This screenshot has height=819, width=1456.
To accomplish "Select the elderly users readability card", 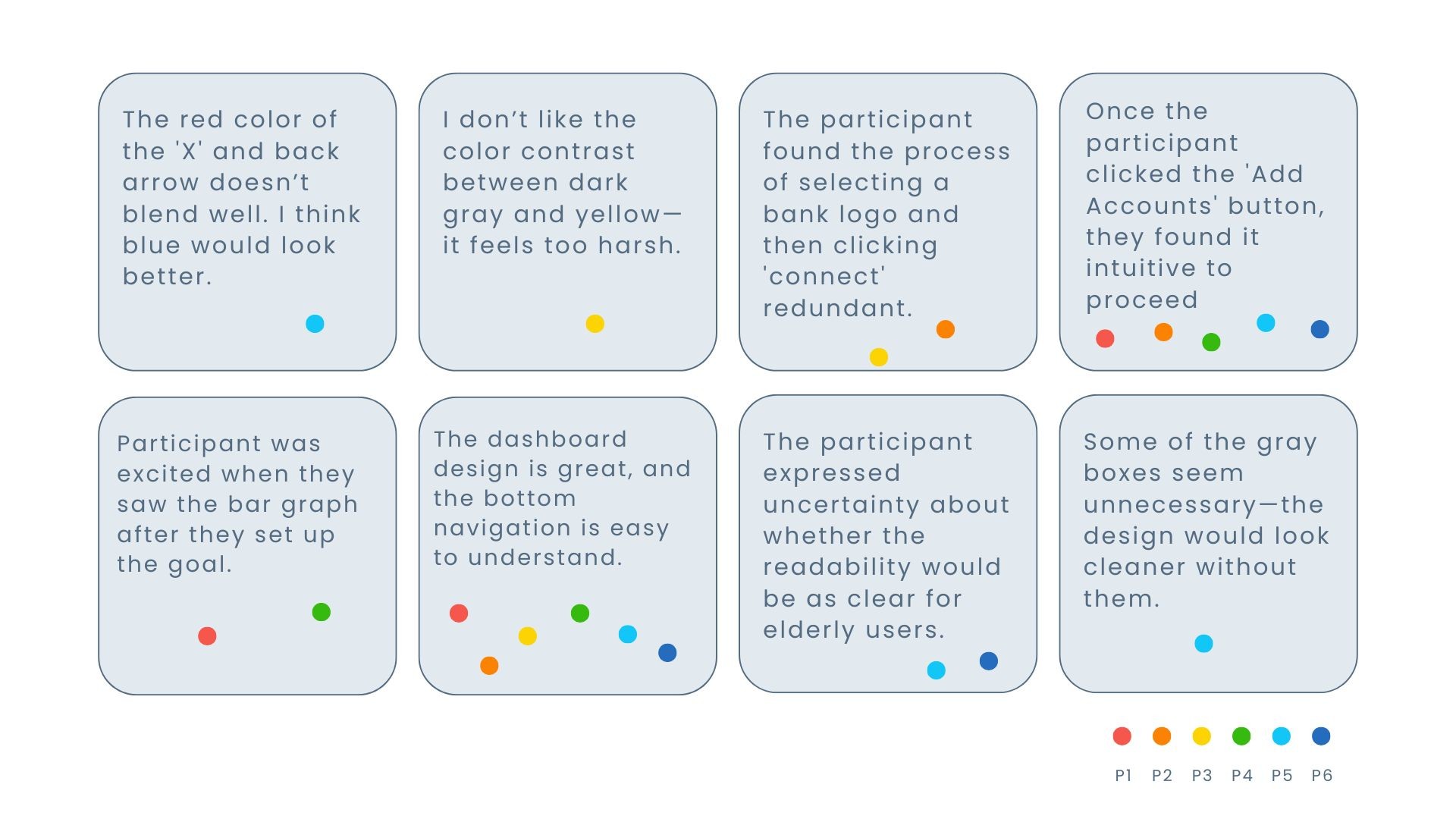I will click(x=888, y=544).
